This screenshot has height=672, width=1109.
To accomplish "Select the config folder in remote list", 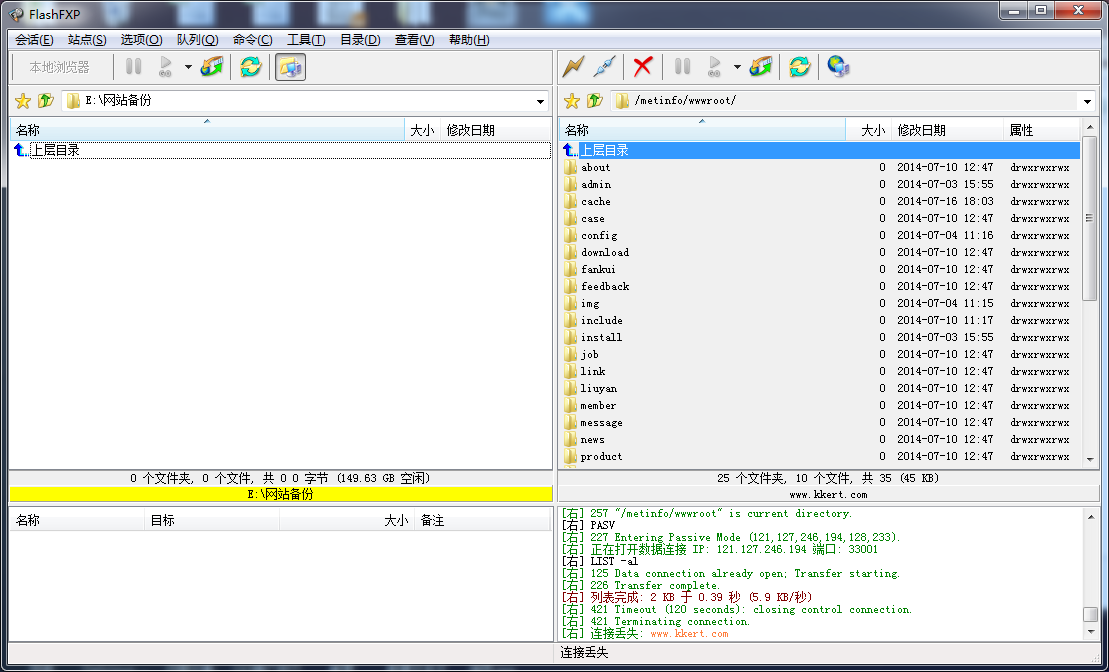I will 598,236.
